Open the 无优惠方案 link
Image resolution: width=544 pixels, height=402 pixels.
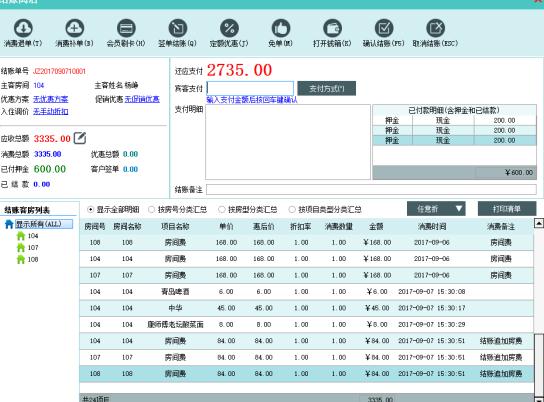pyautogui.click(x=51, y=99)
